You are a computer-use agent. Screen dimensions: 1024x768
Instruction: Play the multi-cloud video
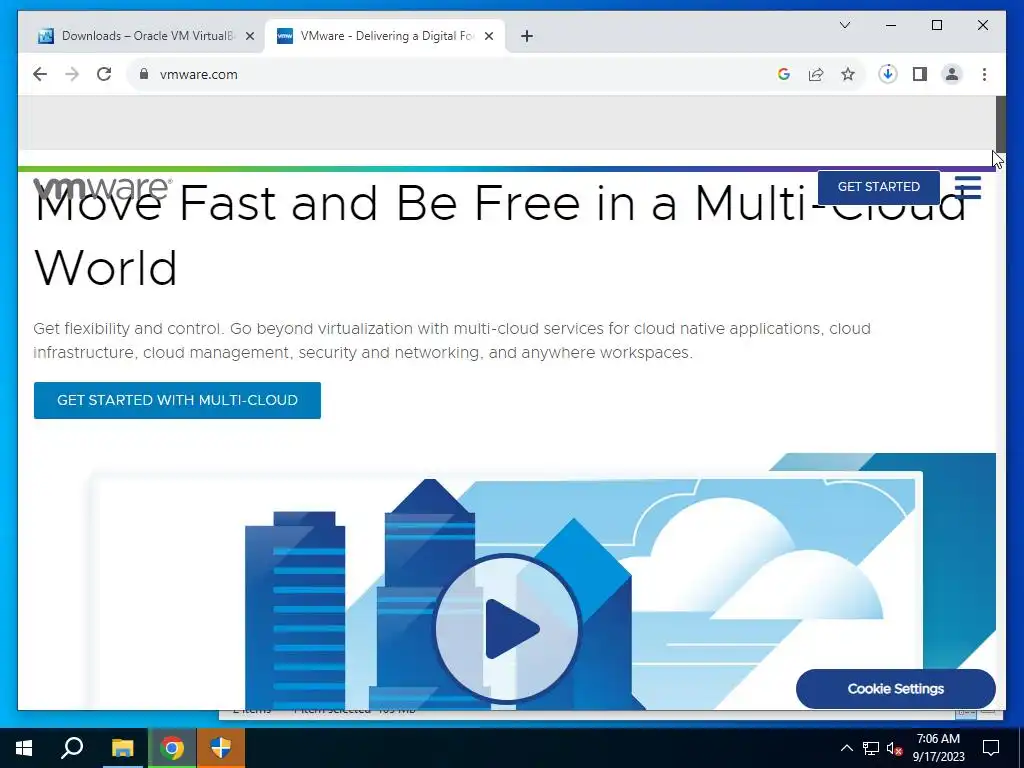coord(507,628)
